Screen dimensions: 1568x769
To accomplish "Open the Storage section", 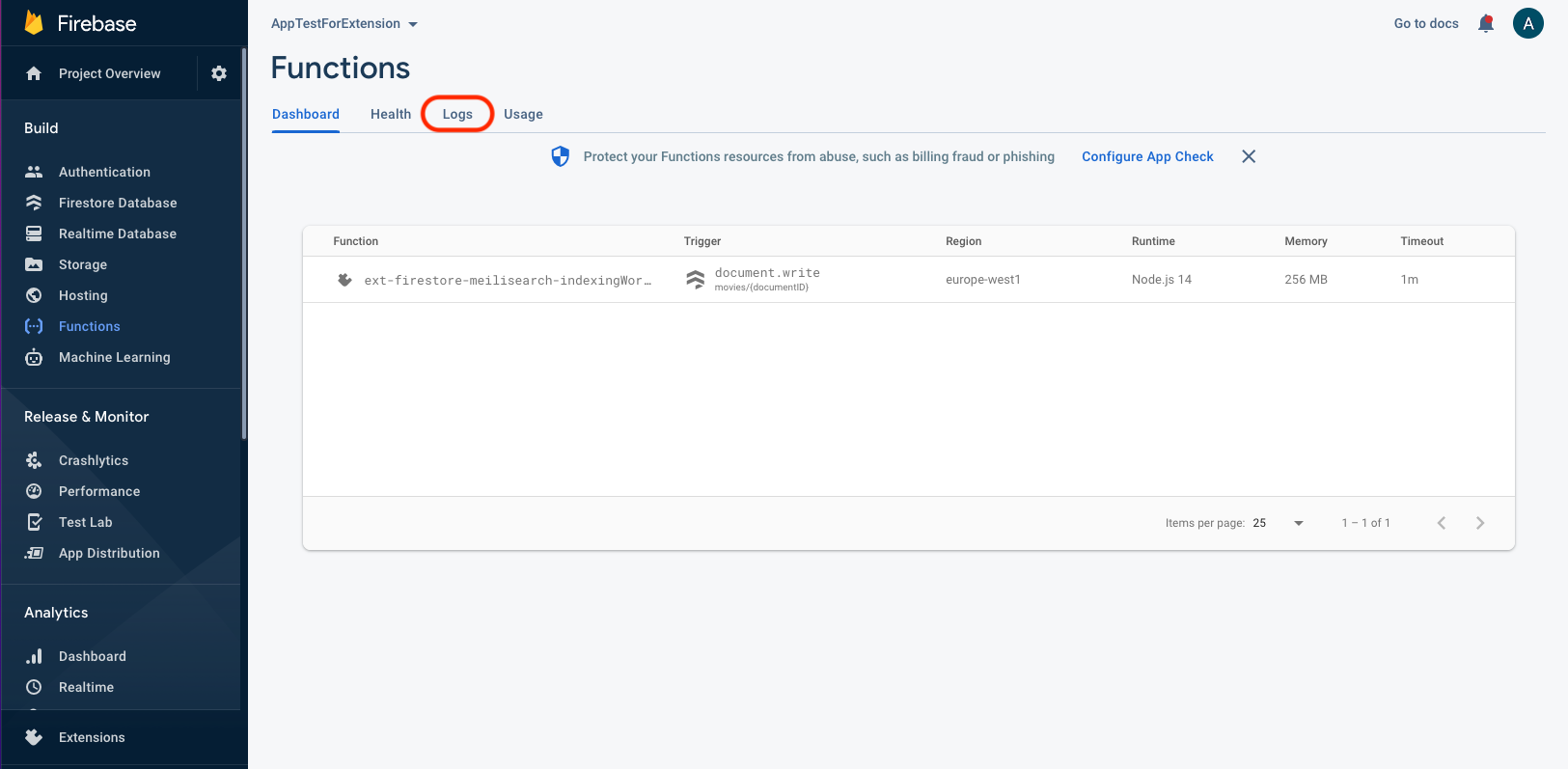I will [x=83, y=264].
